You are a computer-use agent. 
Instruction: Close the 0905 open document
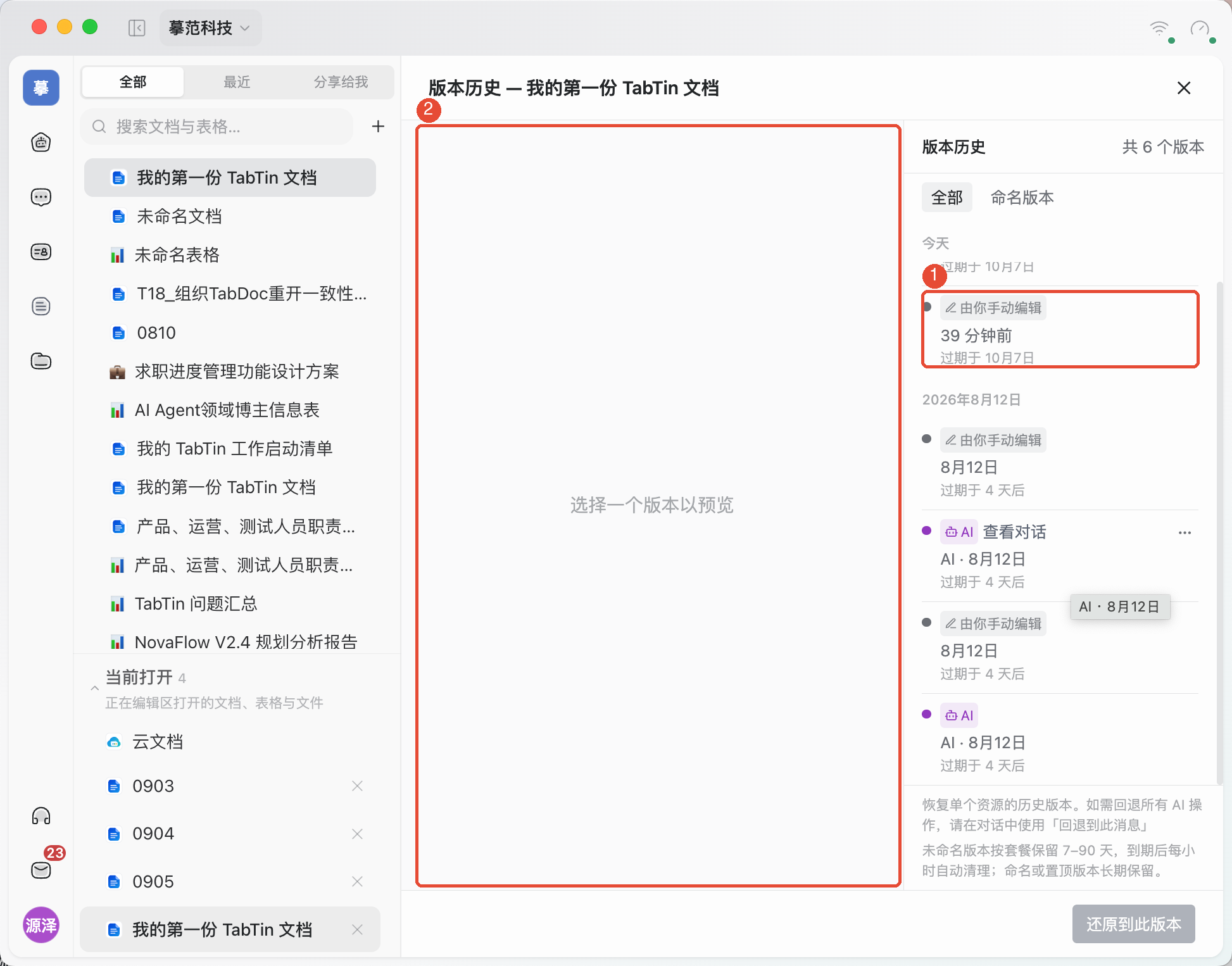click(x=357, y=882)
